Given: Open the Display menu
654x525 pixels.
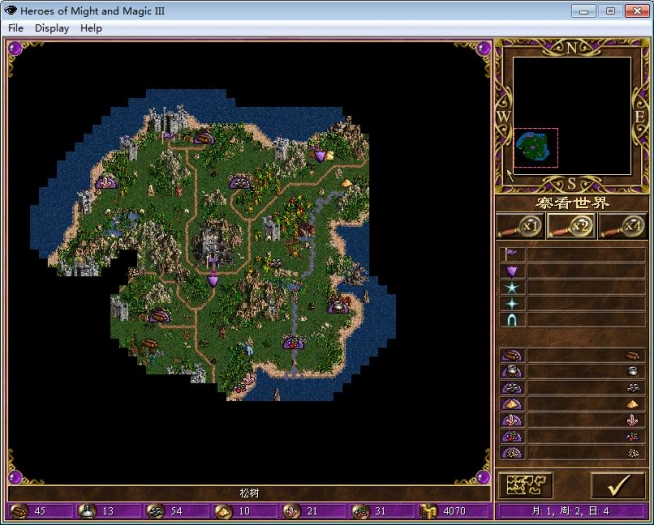Looking at the screenshot, I should [52, 28].
